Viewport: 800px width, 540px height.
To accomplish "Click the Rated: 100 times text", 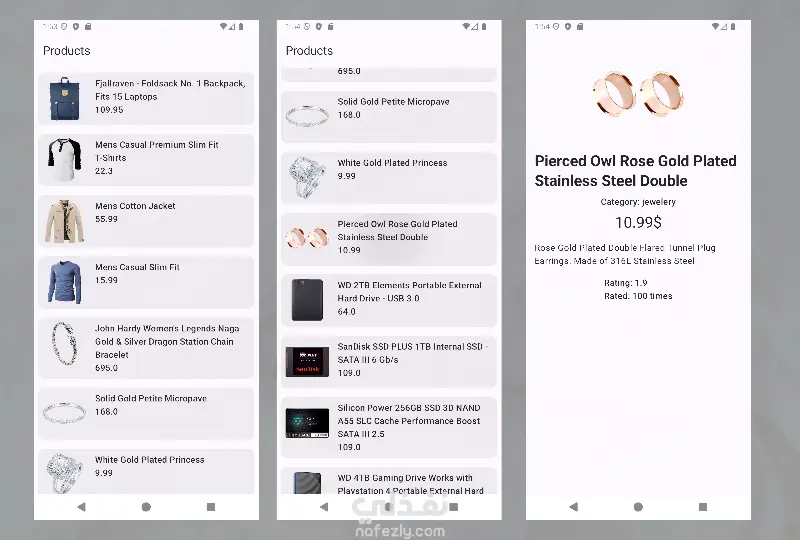I will pos(638,296).
